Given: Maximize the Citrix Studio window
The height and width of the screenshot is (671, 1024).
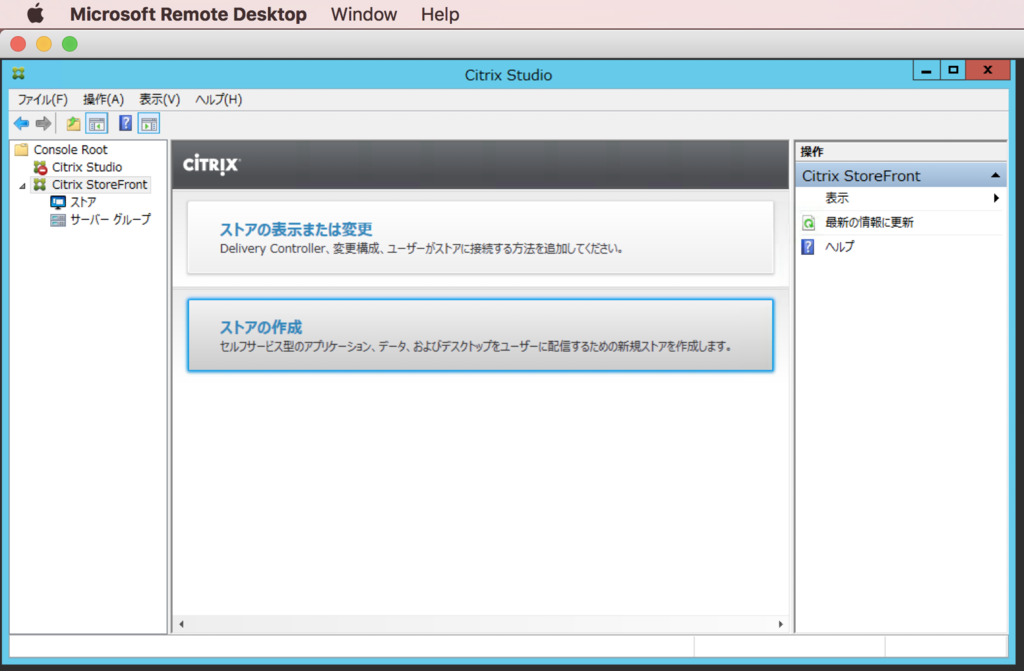Looking at the screenshot, I should (x=953, y=70).
